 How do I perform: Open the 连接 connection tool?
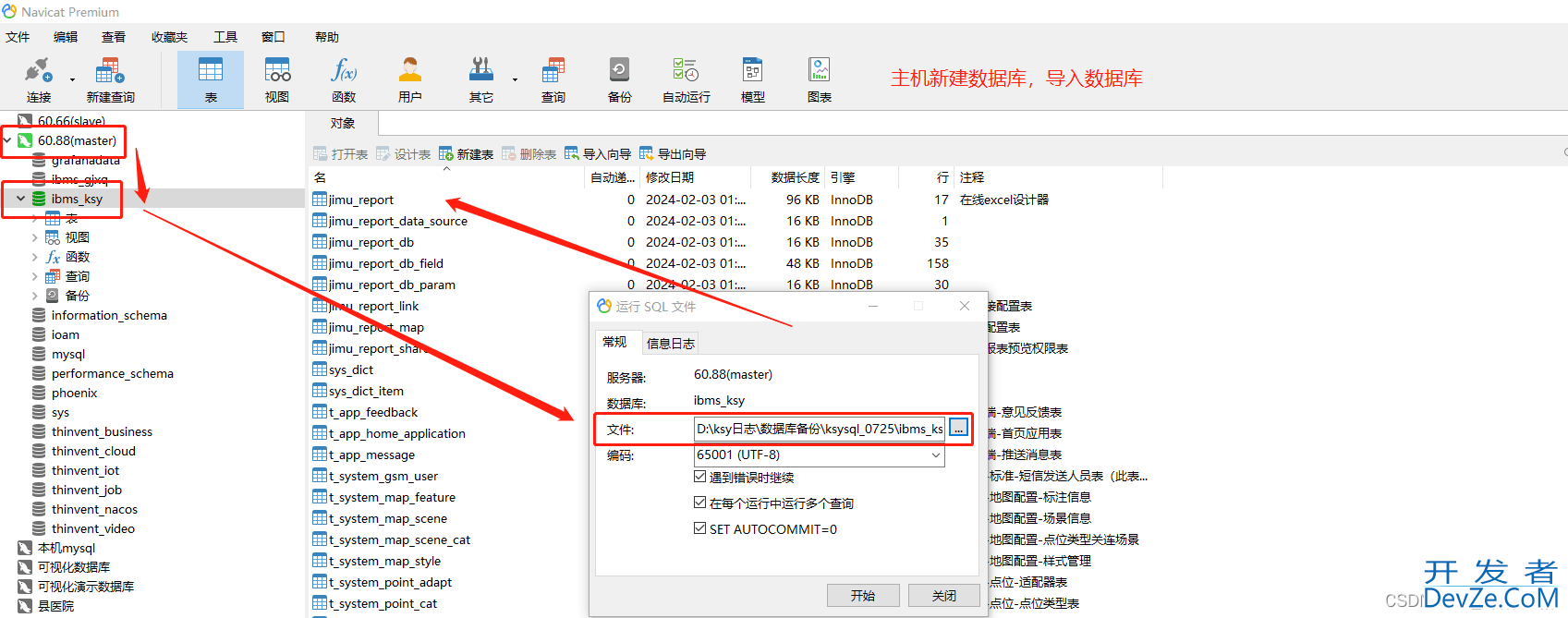click(39, 80)
